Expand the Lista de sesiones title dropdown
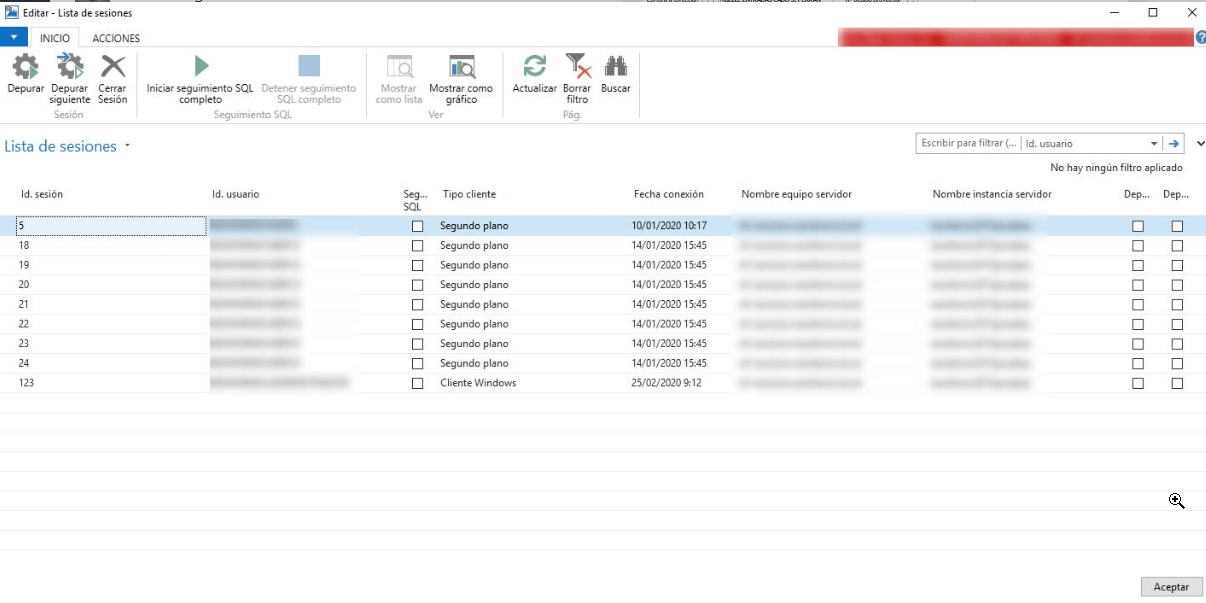The image size is (1206, 603). 128,147
